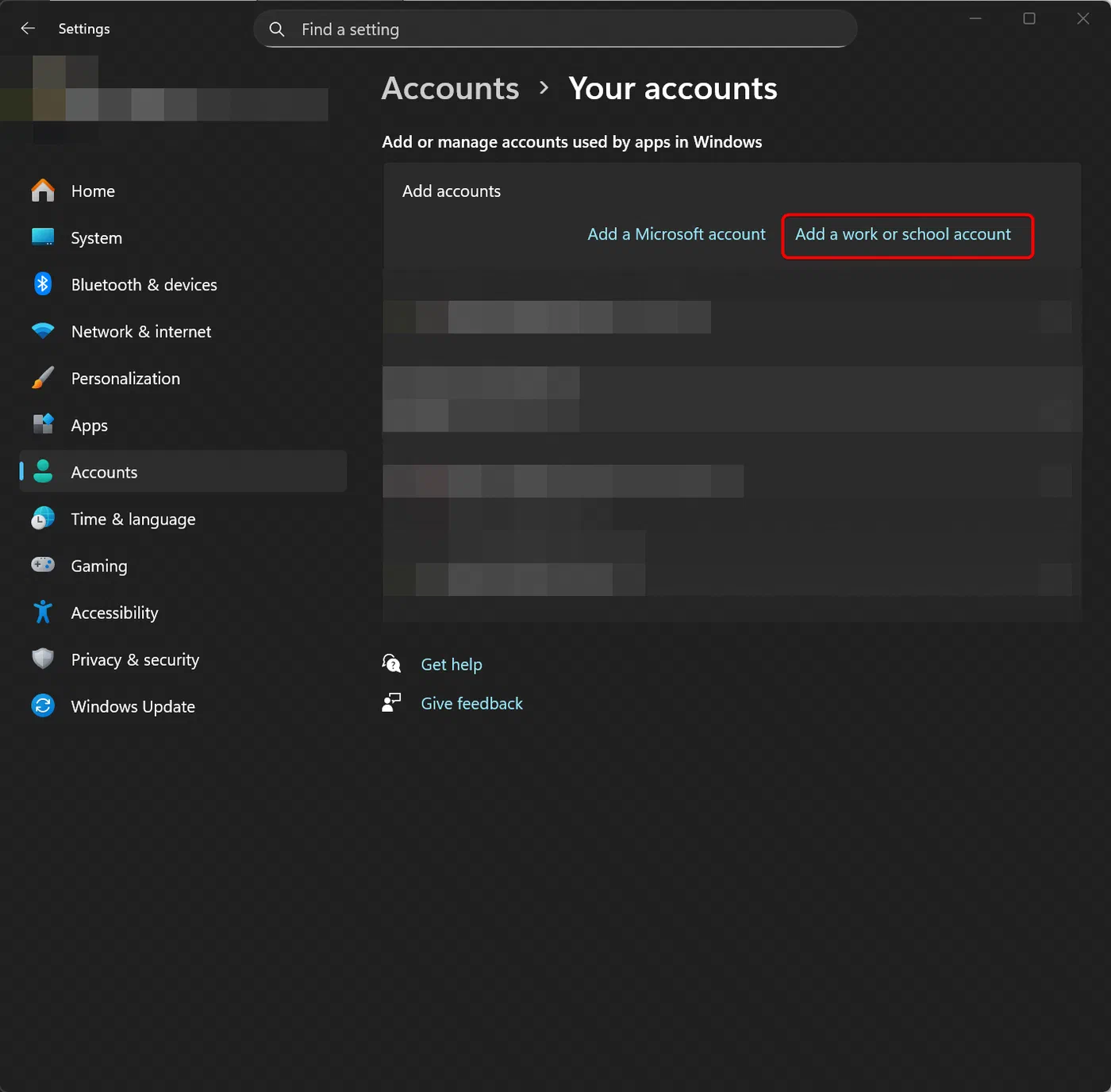Image resolution: width=1111 pixels, height=1092 pixels.
Task: Click the Give feedback person icon
Action: [391, 702]
